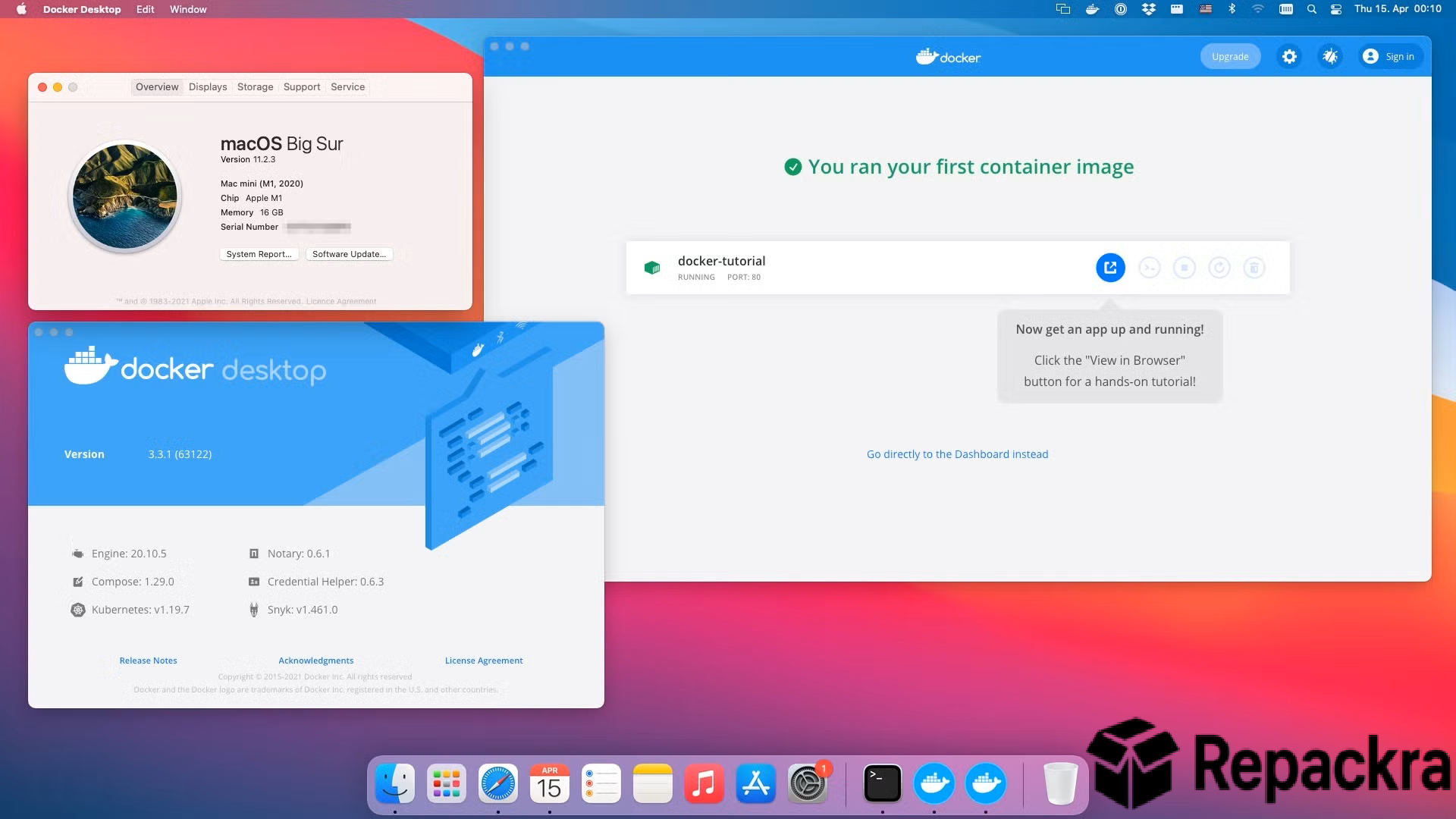The image size is (1456, 819).
Task: Open Docker troubleshoot bug icon
Action: pos(1330,56)
